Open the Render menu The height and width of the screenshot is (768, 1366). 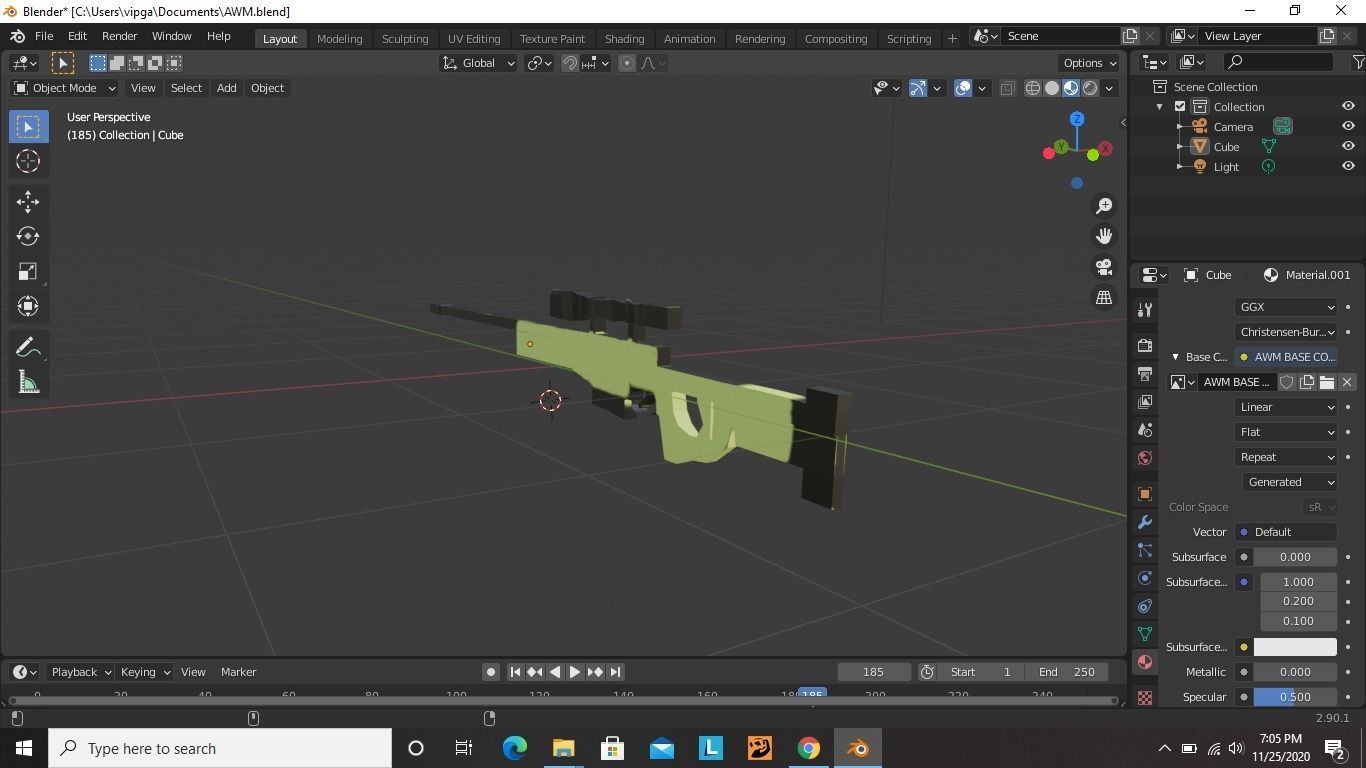coord(119,36)
